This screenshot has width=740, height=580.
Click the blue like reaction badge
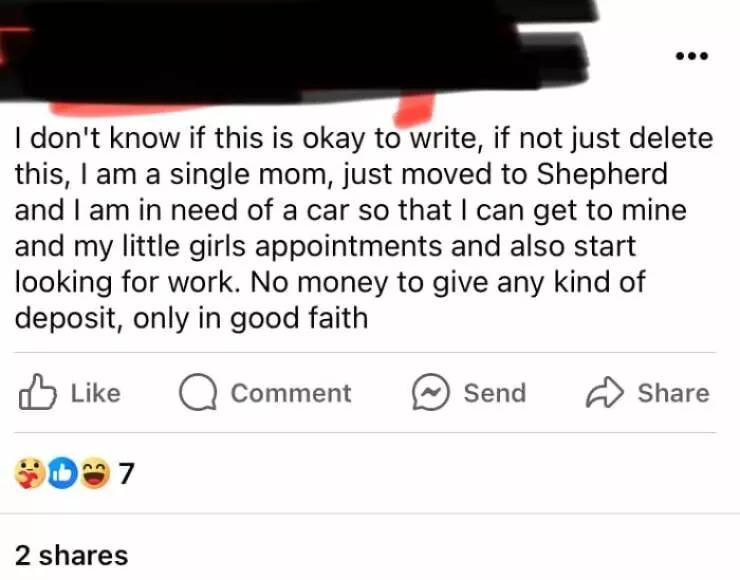tap(63, 473)
